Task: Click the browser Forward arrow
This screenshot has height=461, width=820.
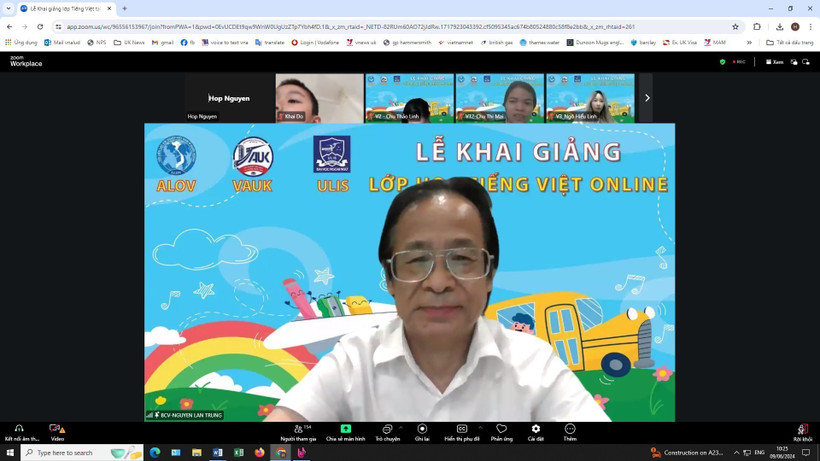Action: [25, 27]
